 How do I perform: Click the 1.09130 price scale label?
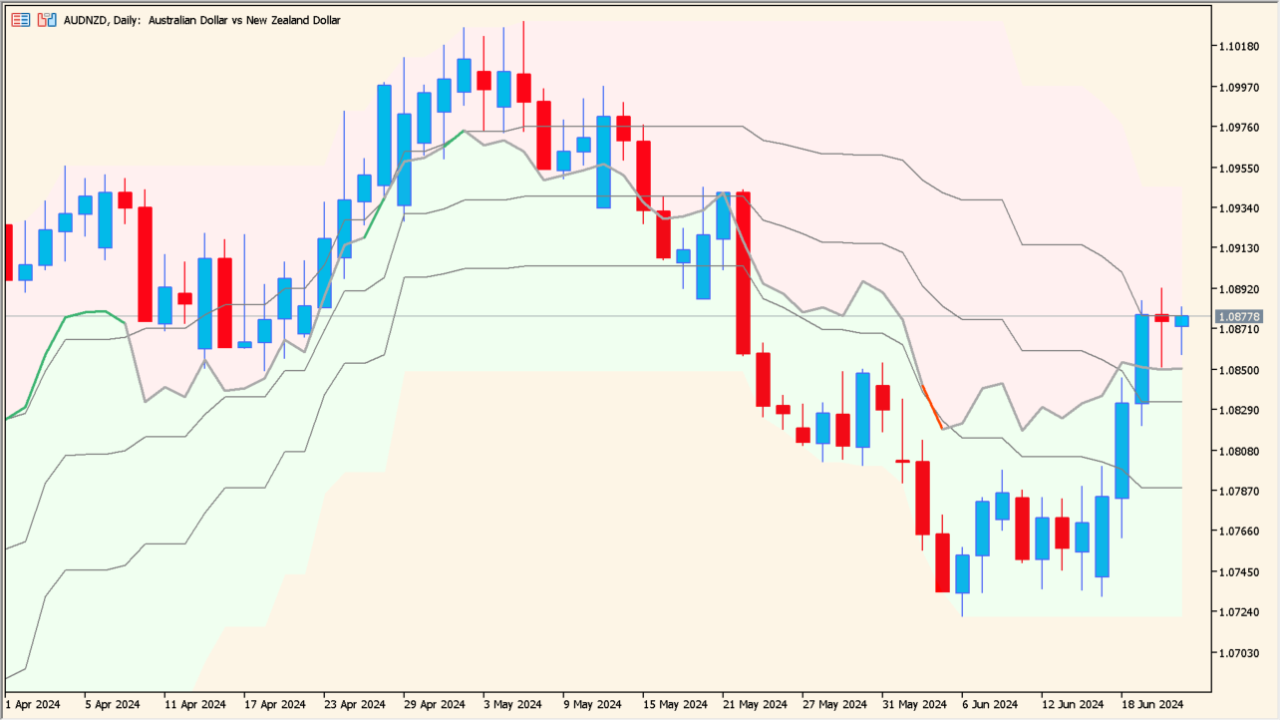(x=1238, y=248)
